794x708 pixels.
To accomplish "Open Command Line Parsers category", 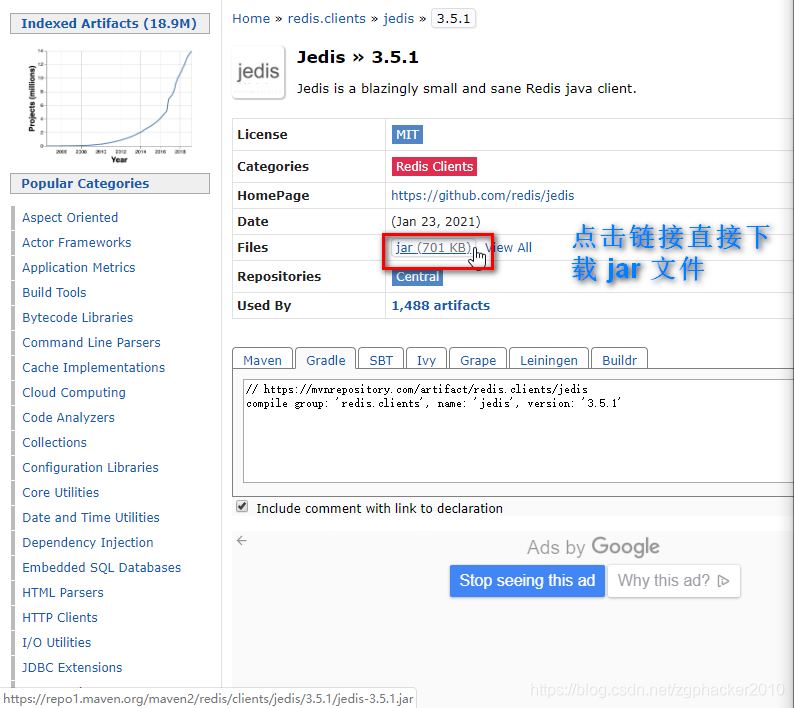I will (x=91, y=342).
